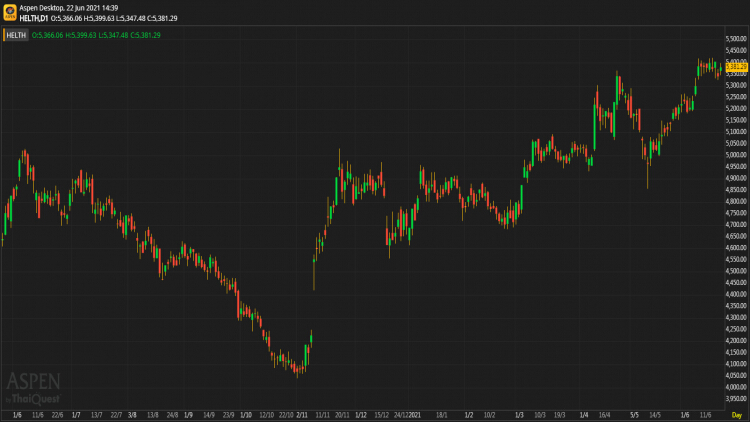Screen dimensions: 750x422
Task: Click the 3,950.00 price axis label
Action: [736, 399]
